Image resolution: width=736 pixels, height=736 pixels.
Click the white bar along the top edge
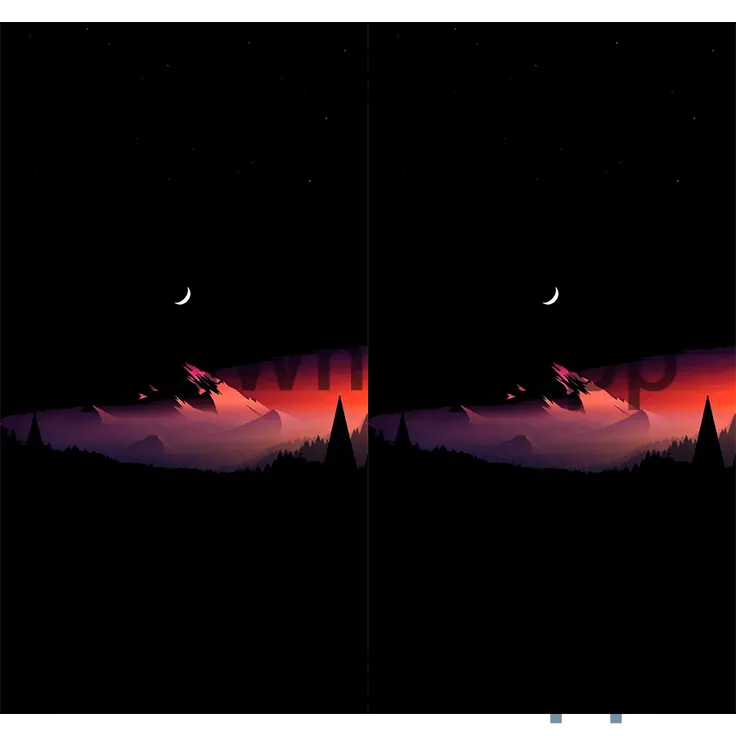(x=368, y=7)
